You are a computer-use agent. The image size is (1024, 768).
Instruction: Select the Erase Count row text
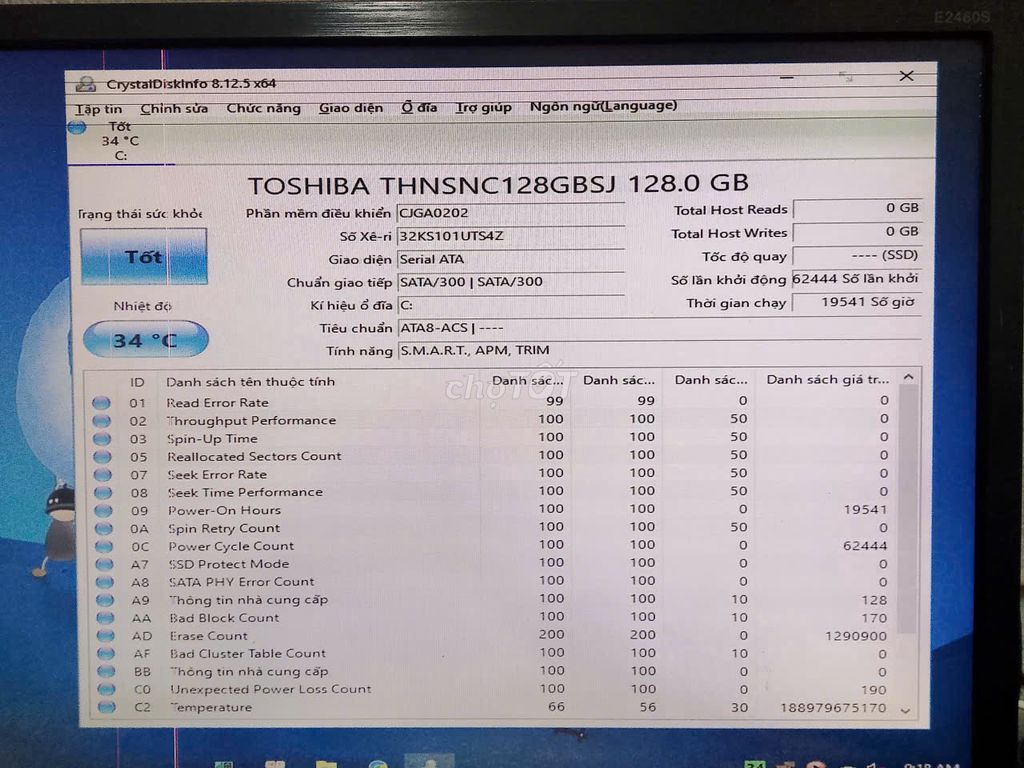(x=209, y=635)
